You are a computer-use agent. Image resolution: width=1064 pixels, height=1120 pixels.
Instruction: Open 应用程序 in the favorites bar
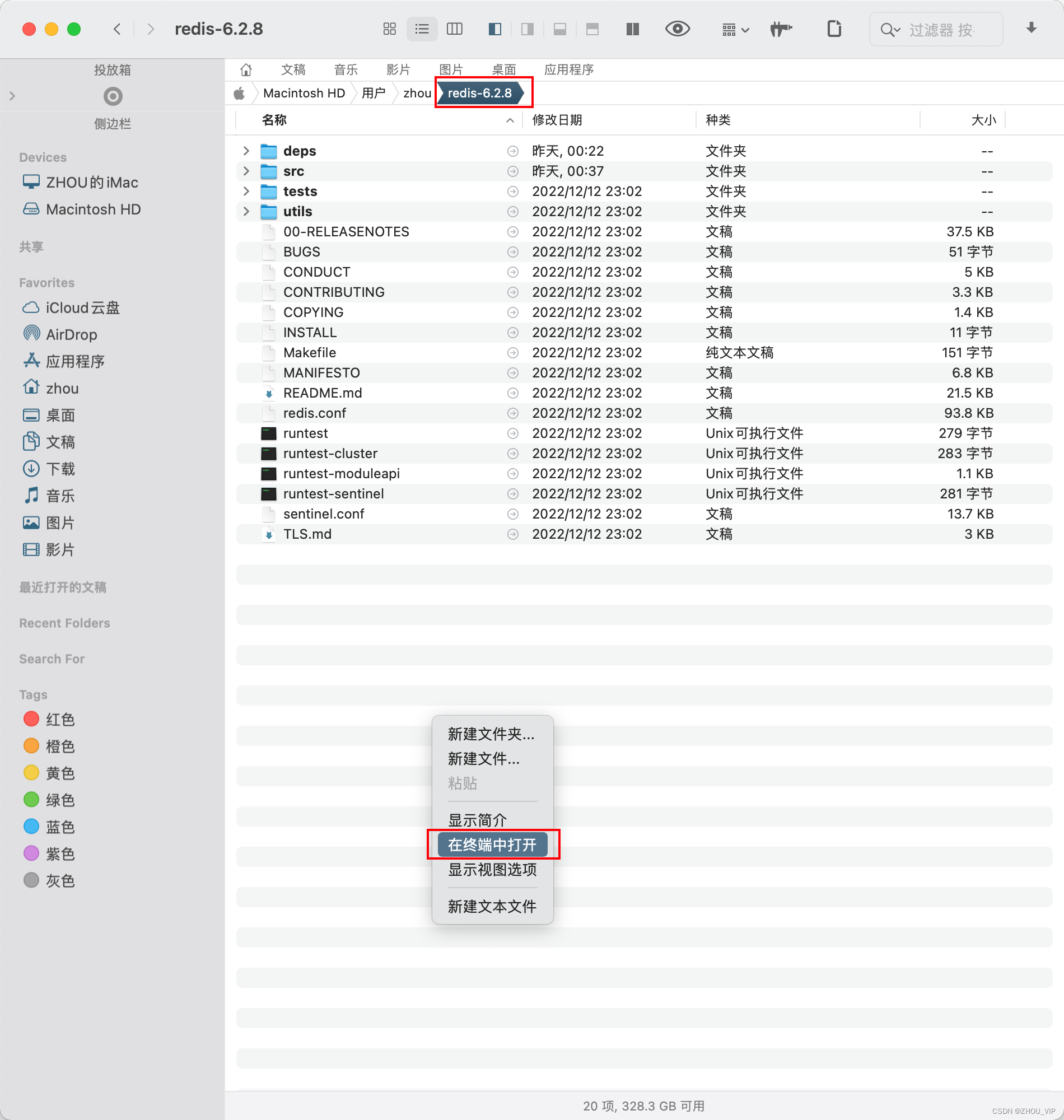click(569, 70)
